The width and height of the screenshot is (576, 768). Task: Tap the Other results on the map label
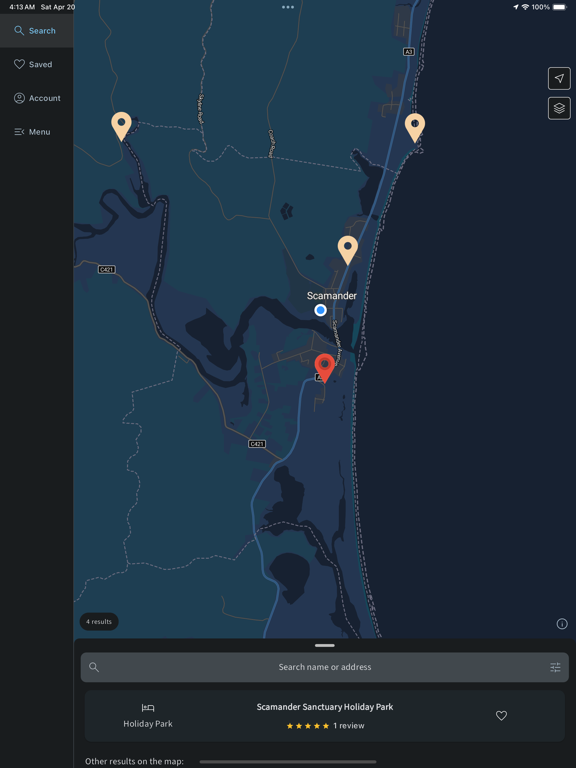point(134,761)
